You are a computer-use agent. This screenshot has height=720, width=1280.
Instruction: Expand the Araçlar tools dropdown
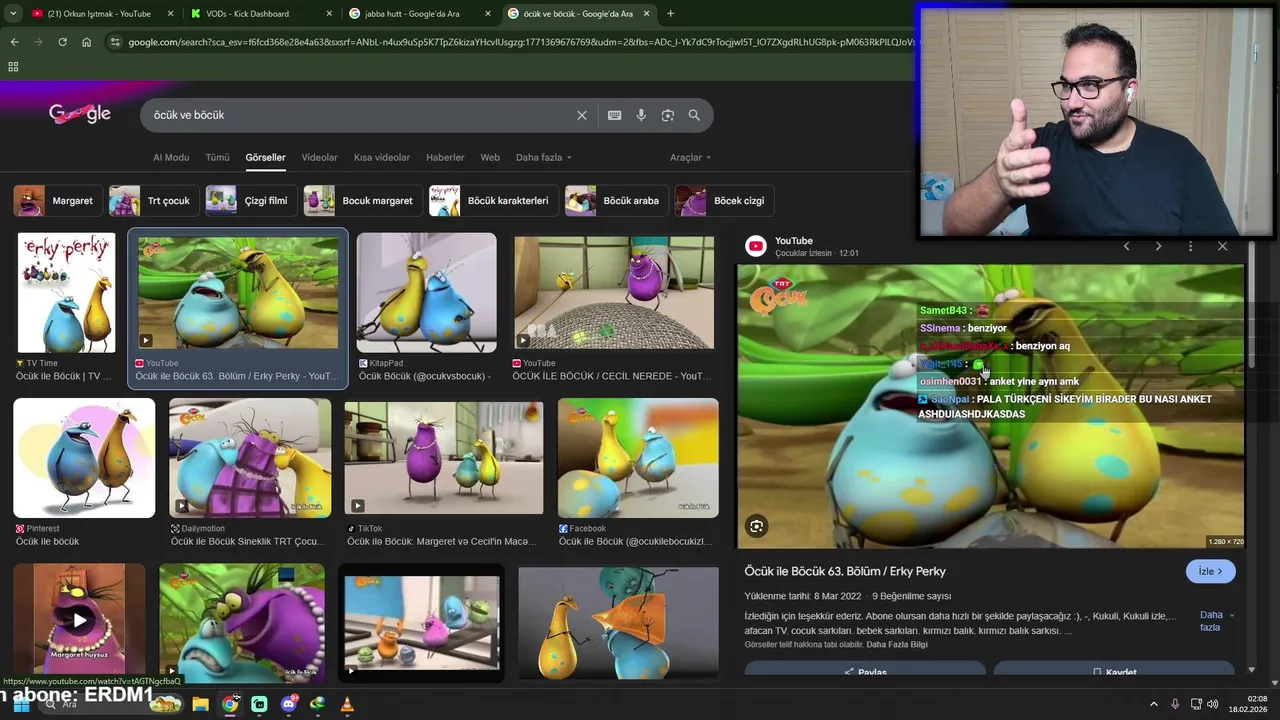[691, 157]
